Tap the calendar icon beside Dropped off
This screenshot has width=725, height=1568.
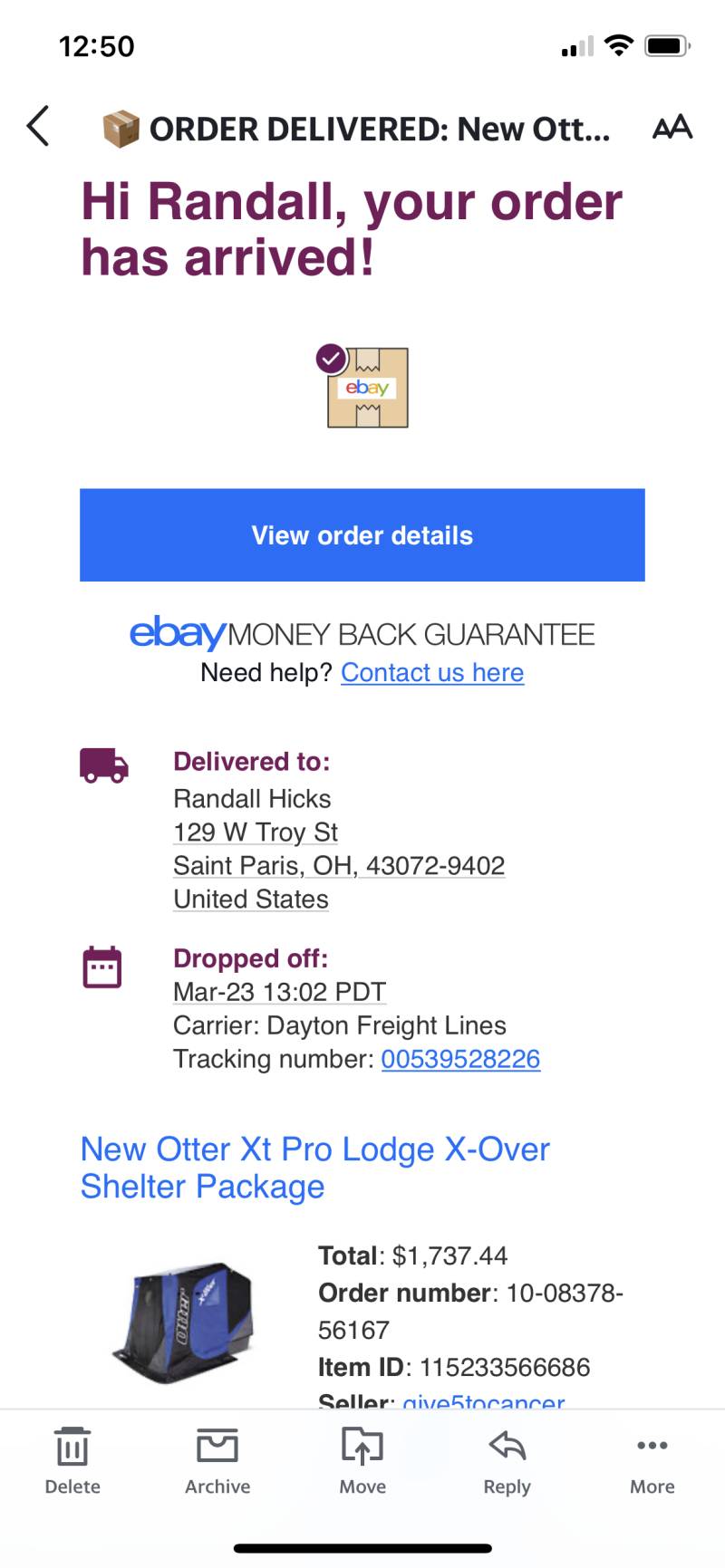pos(102,967)
